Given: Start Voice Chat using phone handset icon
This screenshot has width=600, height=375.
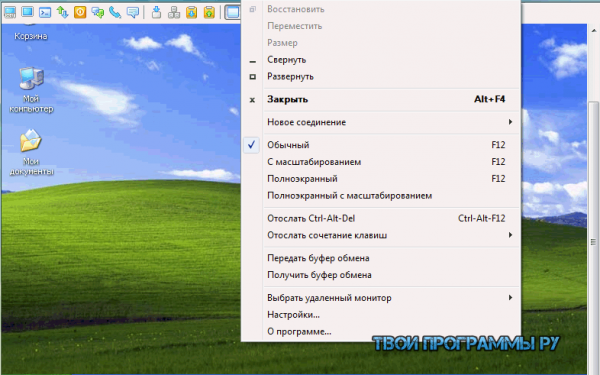Looking at the screenshot, I should coord(115,12).
